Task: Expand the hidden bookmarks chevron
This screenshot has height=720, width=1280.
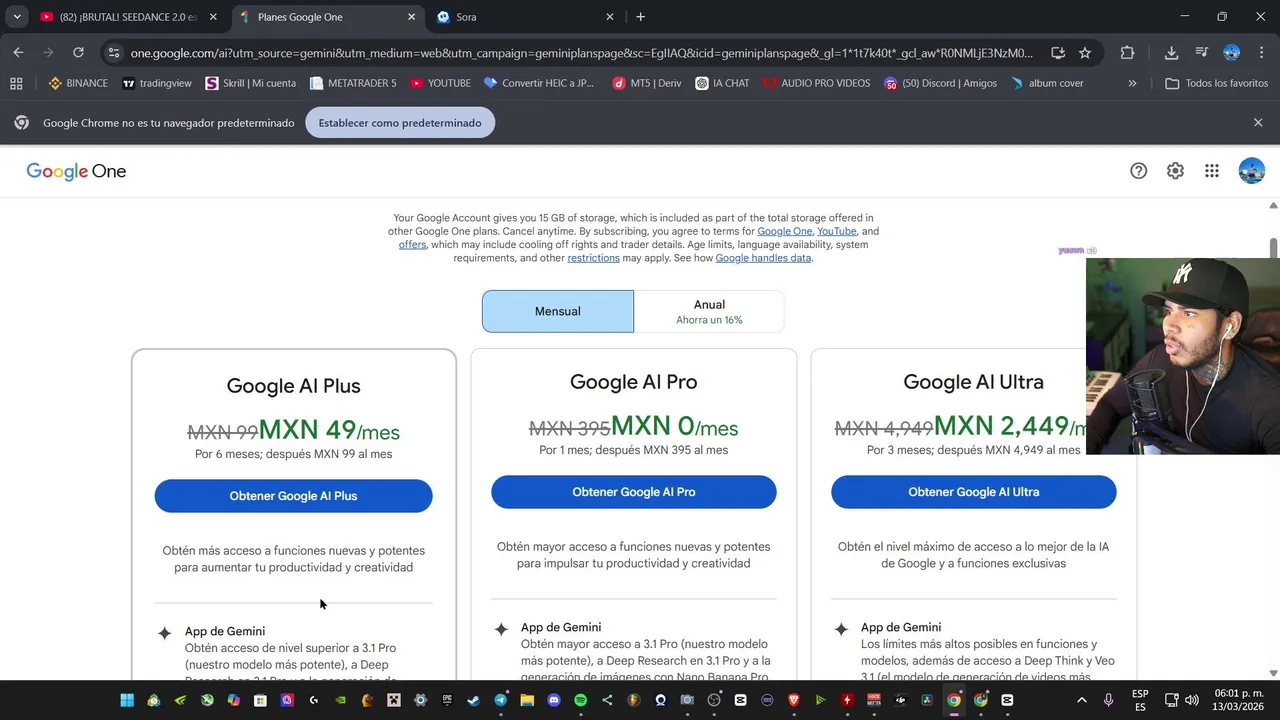Action: tap(1132, 83)
